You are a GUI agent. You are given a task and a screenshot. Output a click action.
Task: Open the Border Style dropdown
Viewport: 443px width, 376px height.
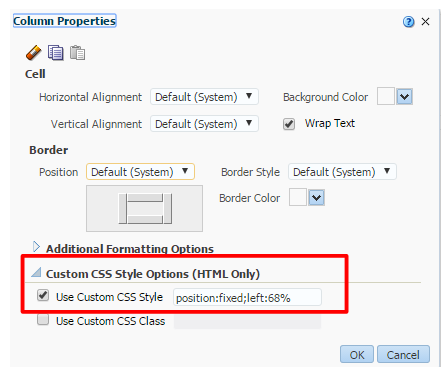[342, 172]
